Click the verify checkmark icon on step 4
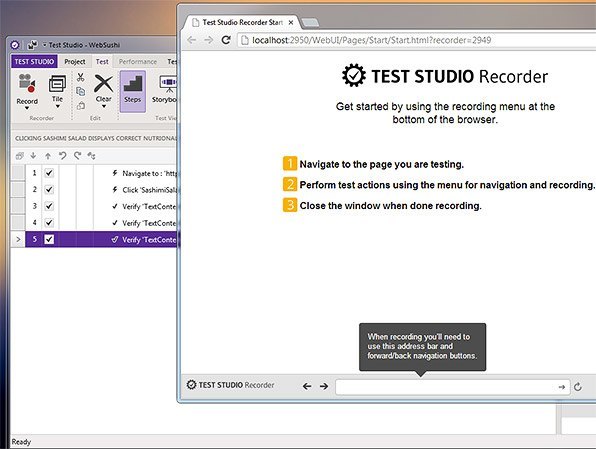Screen dimensions: 596x449 pyautogui.click(x=115, y=222)
